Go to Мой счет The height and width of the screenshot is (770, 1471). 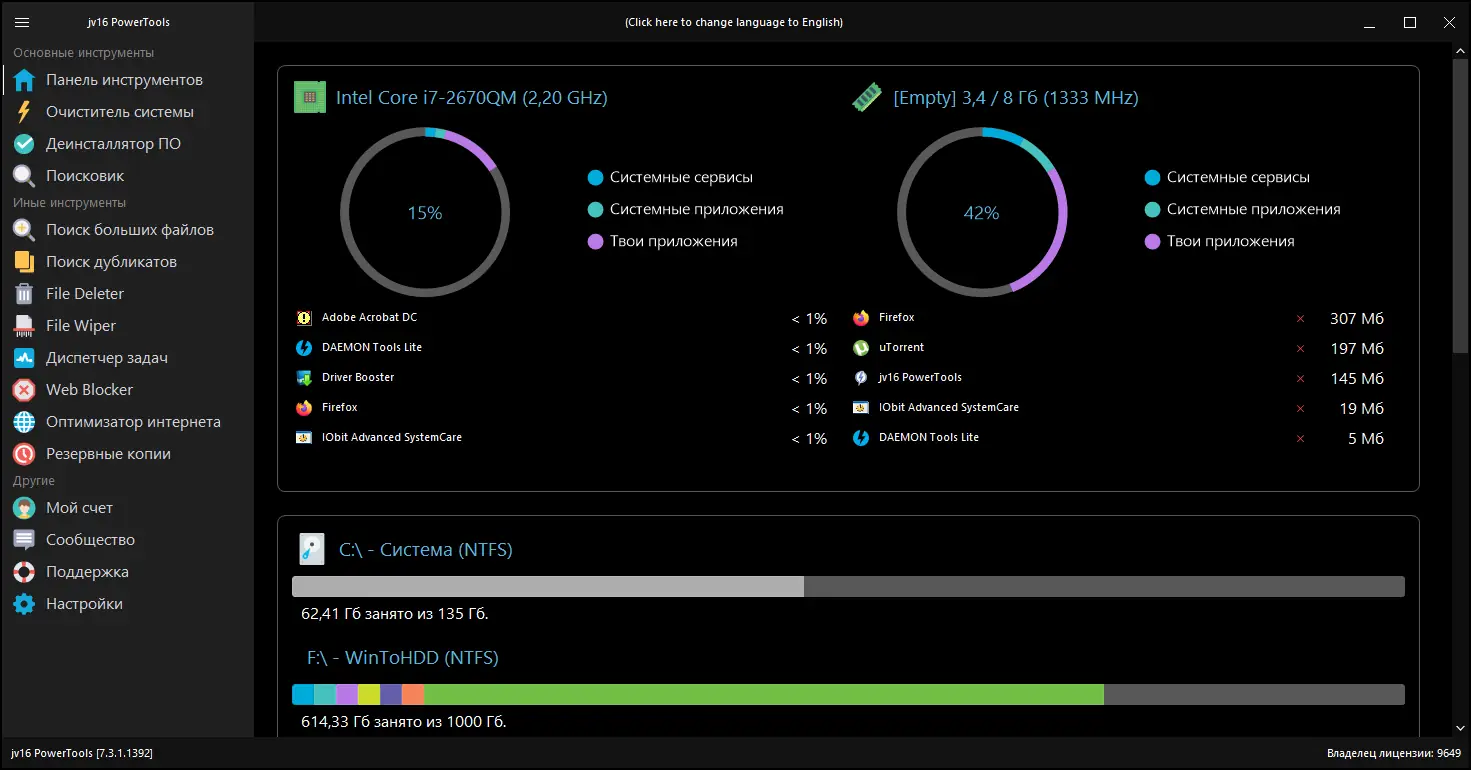pos(128,508)
